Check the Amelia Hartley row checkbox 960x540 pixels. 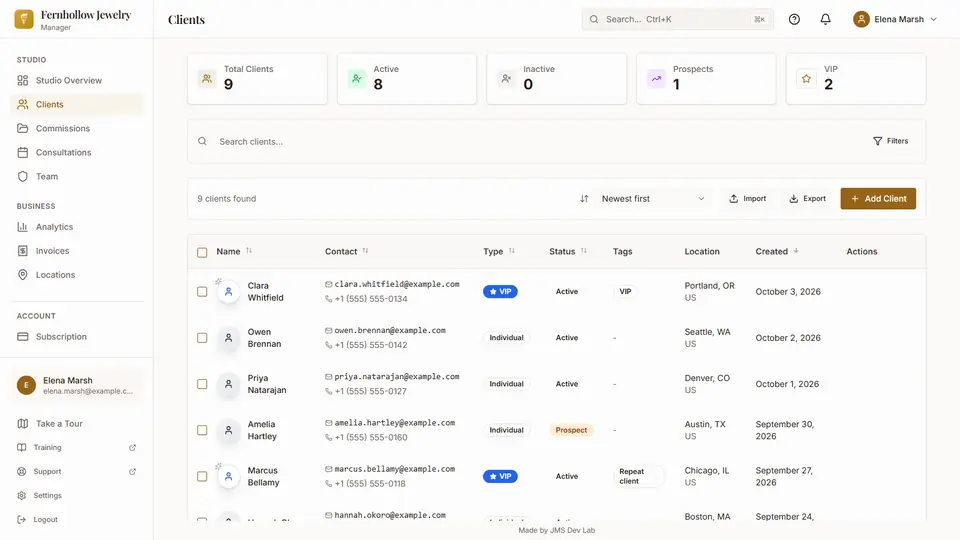(202, 430)
